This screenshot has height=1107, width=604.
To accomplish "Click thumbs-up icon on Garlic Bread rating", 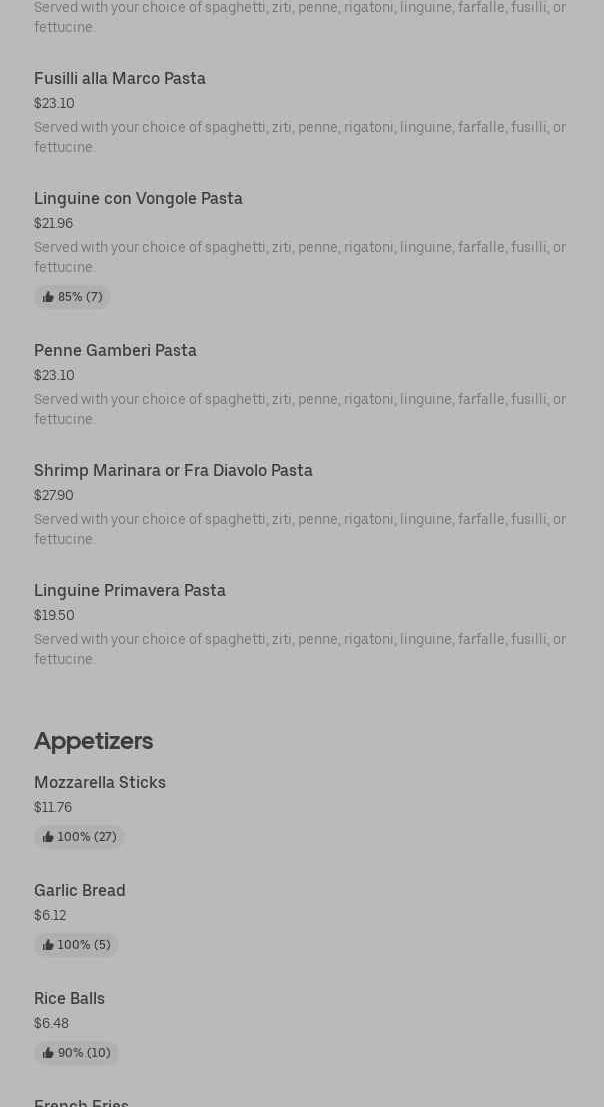I will [48, 945].
